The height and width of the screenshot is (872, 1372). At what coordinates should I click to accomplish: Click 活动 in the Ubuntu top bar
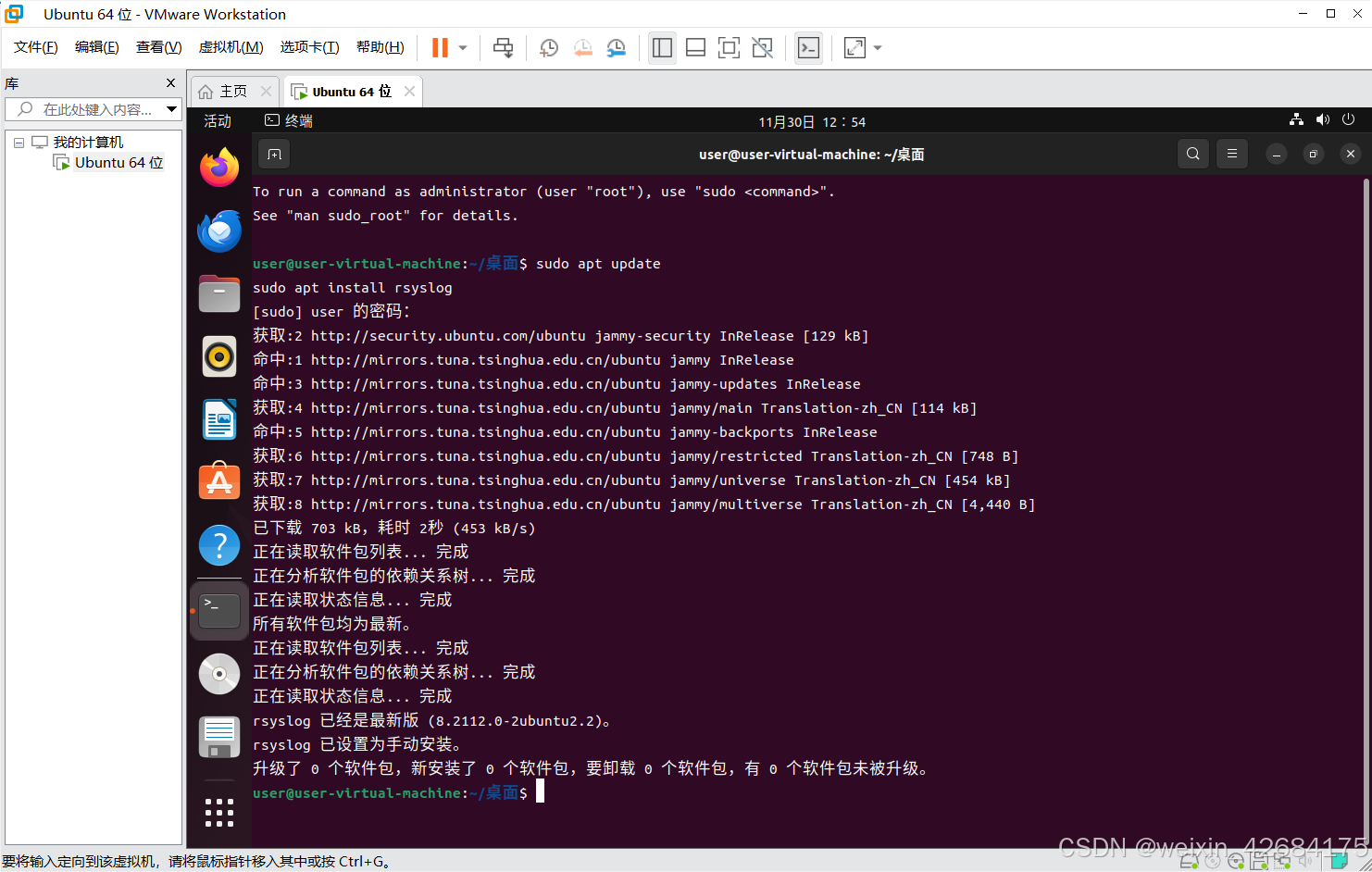click(217, 120)
